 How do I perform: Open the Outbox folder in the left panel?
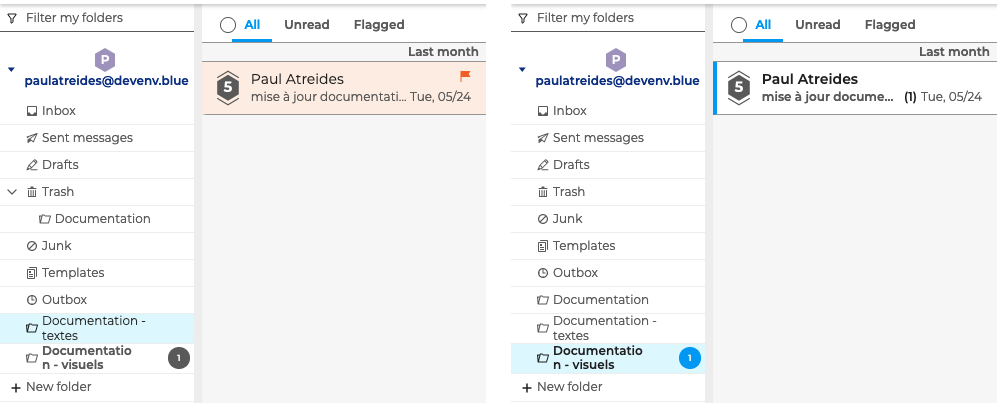click(97, 299)
